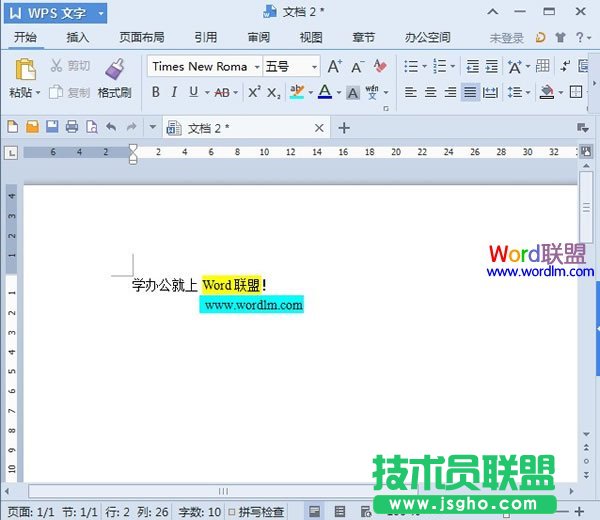Expand bullet list options
Image resolution: width=600 pixels, height=520 pixels.
coord(424,67)
